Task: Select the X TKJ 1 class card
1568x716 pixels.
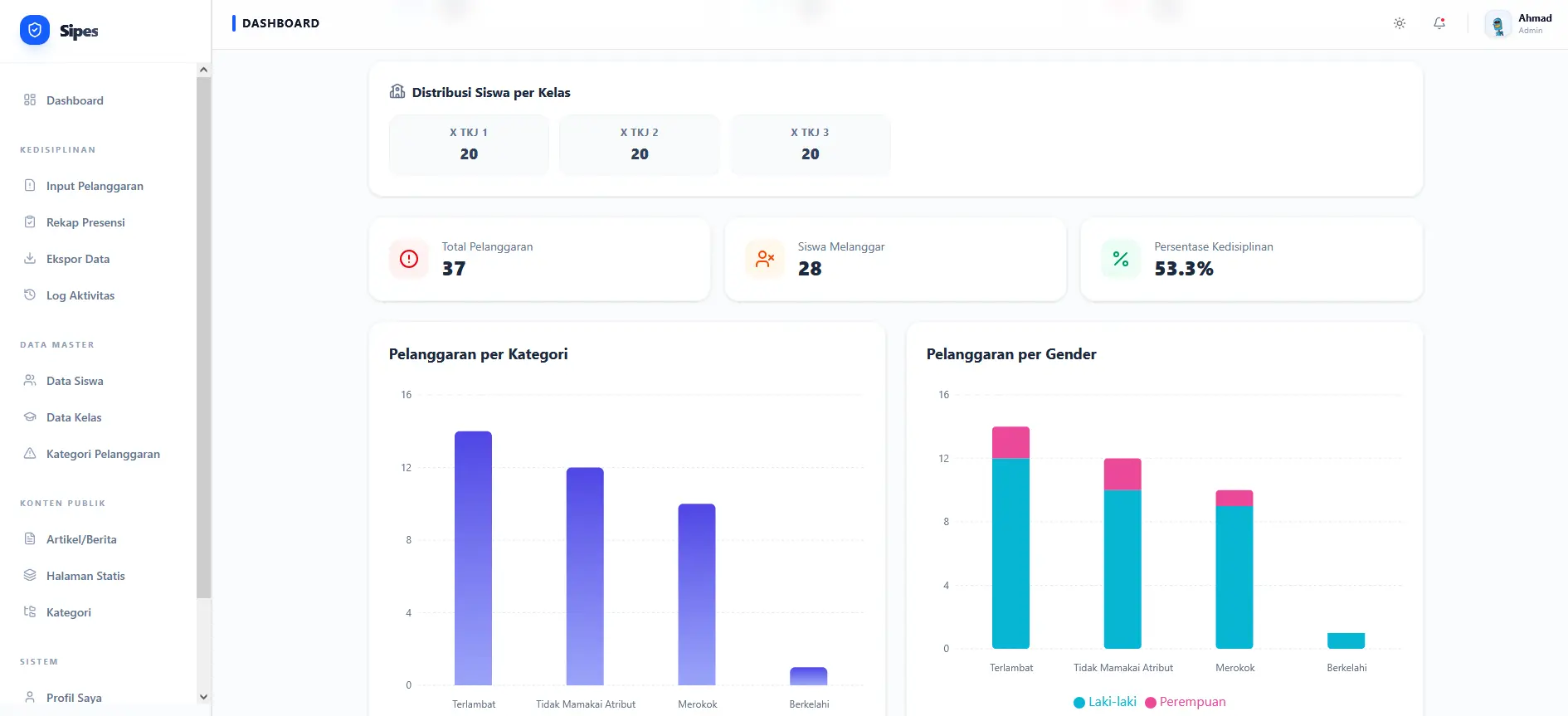Action: click(469, 144)
